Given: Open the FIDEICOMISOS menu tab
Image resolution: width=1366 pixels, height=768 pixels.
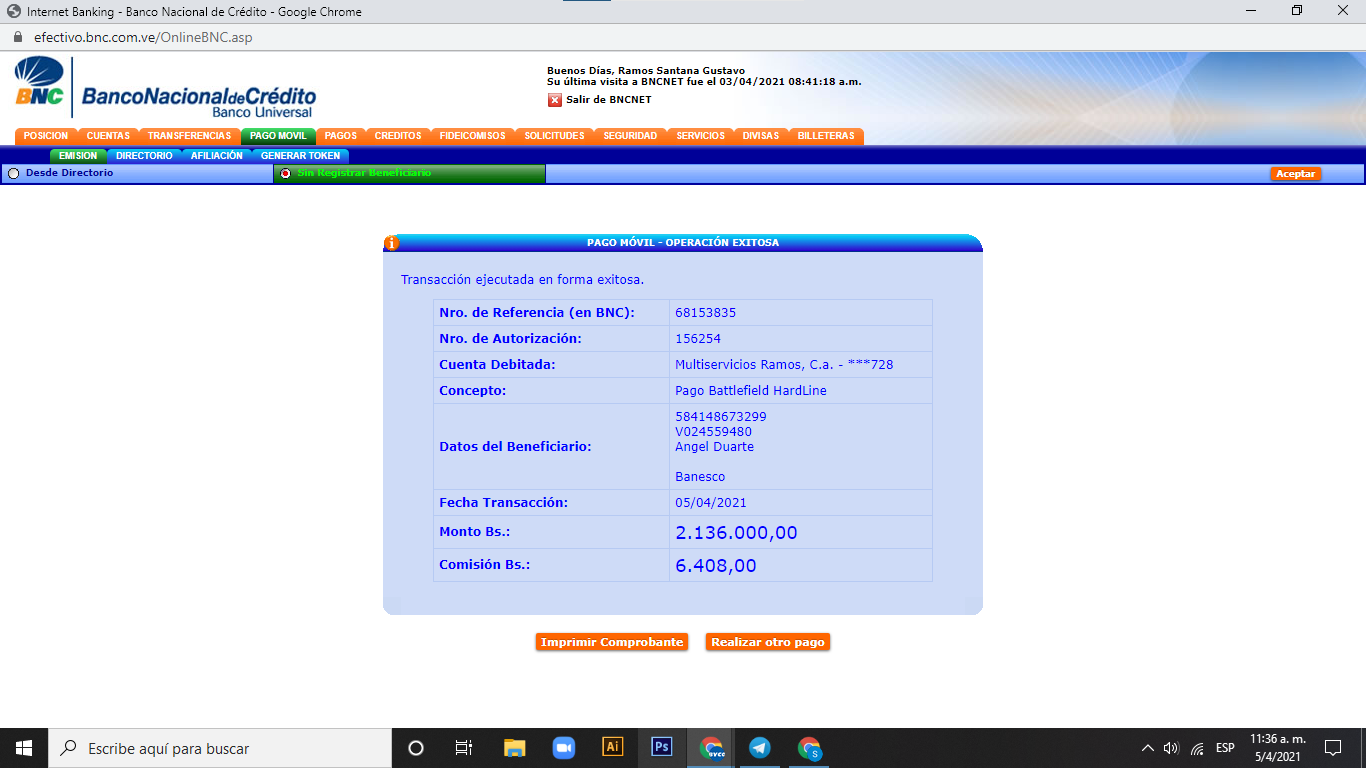Looking at the screenshot, I should (x=473, y=136).
